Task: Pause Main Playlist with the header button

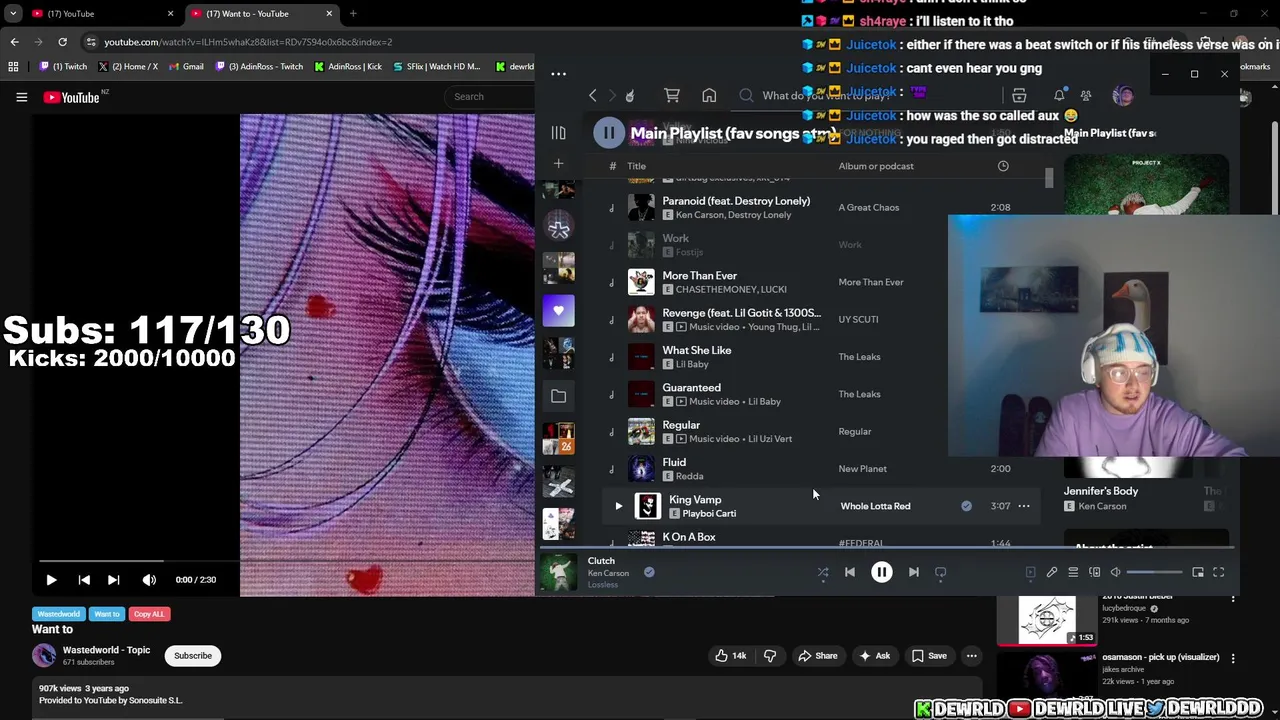Action: 608,133
